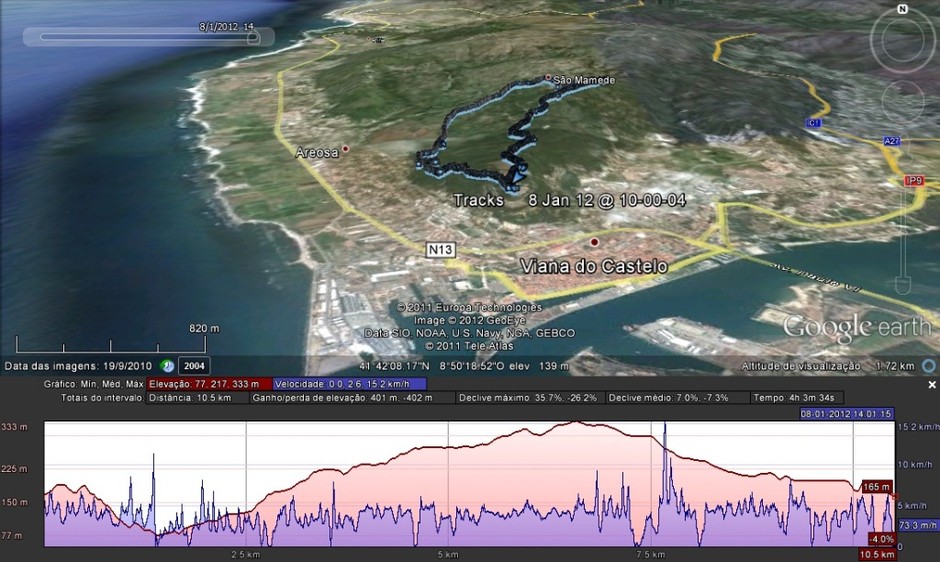Toggle the Velocidade graph series

pos(349,383)
